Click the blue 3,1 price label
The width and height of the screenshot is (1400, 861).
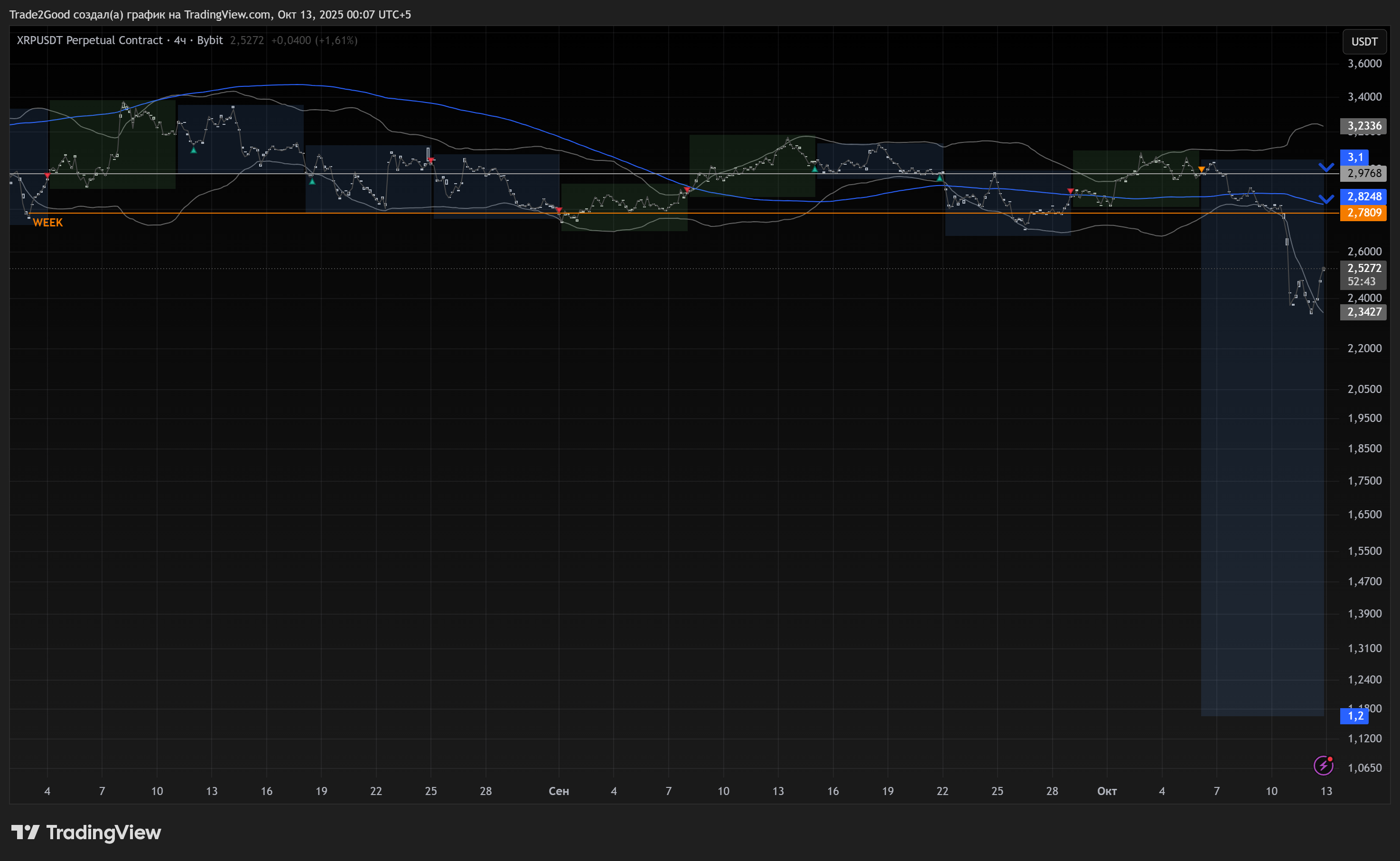tap(1354, 157)
